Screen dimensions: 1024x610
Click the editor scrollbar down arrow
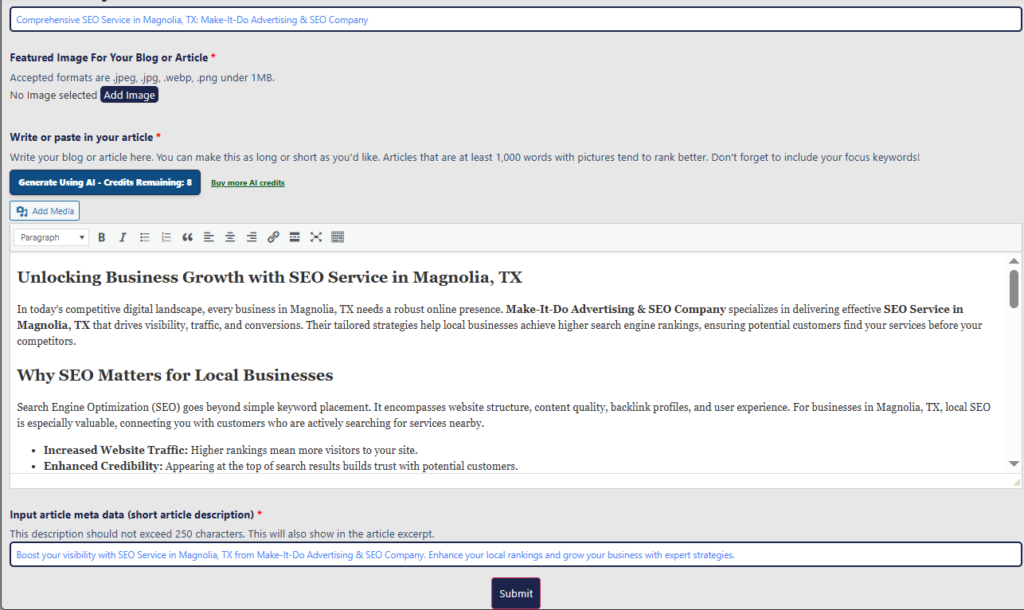coord(1014,464)
